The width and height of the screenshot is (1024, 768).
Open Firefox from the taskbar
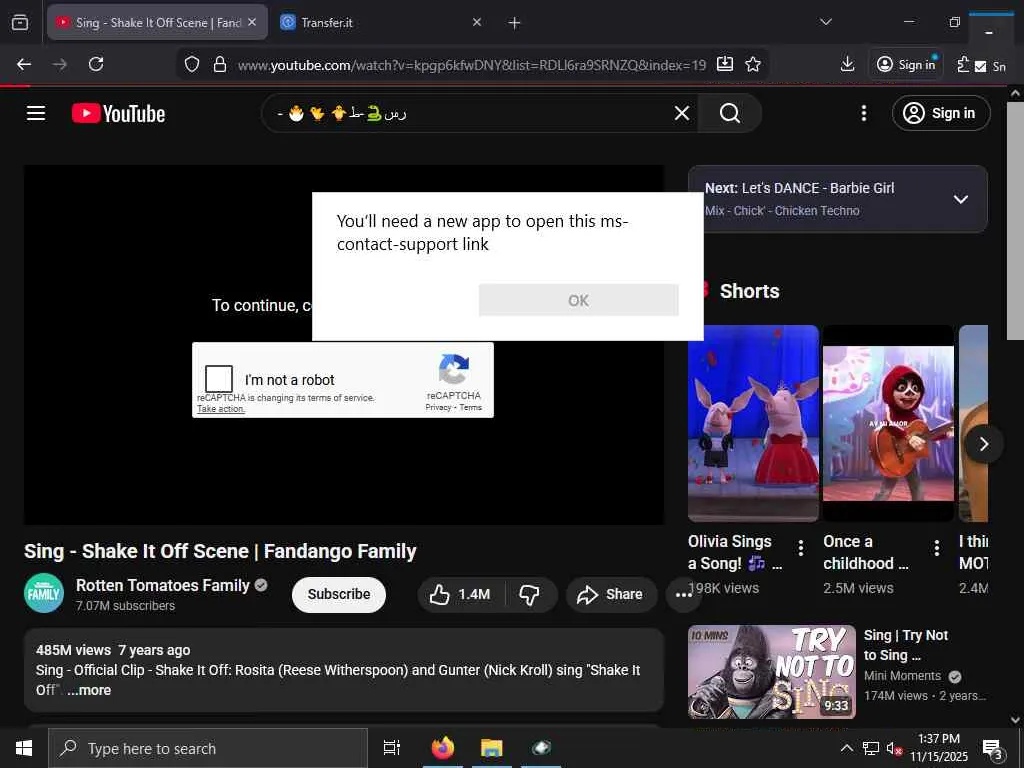click(x=443, y=748)
